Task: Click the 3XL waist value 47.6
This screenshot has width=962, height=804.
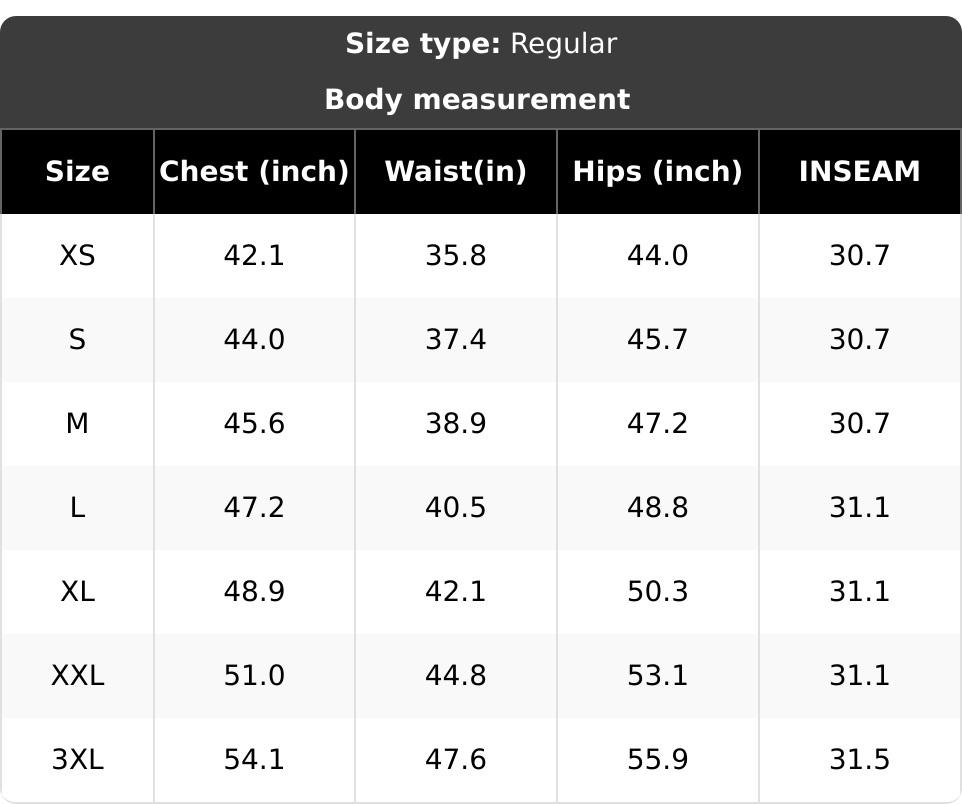Action: tap(456, 760)
